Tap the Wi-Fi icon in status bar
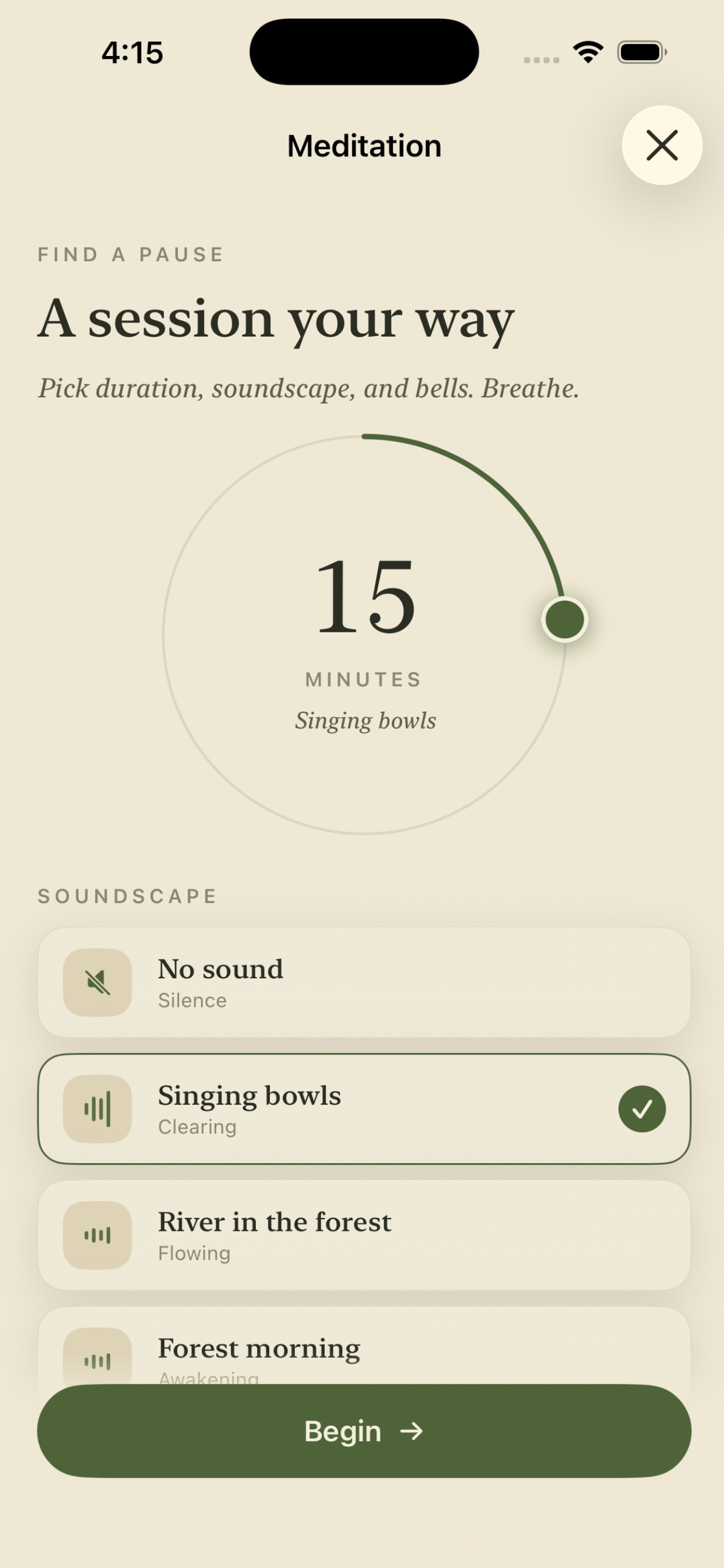Screen dimensions: 724x1568 (x=588, y=52)
